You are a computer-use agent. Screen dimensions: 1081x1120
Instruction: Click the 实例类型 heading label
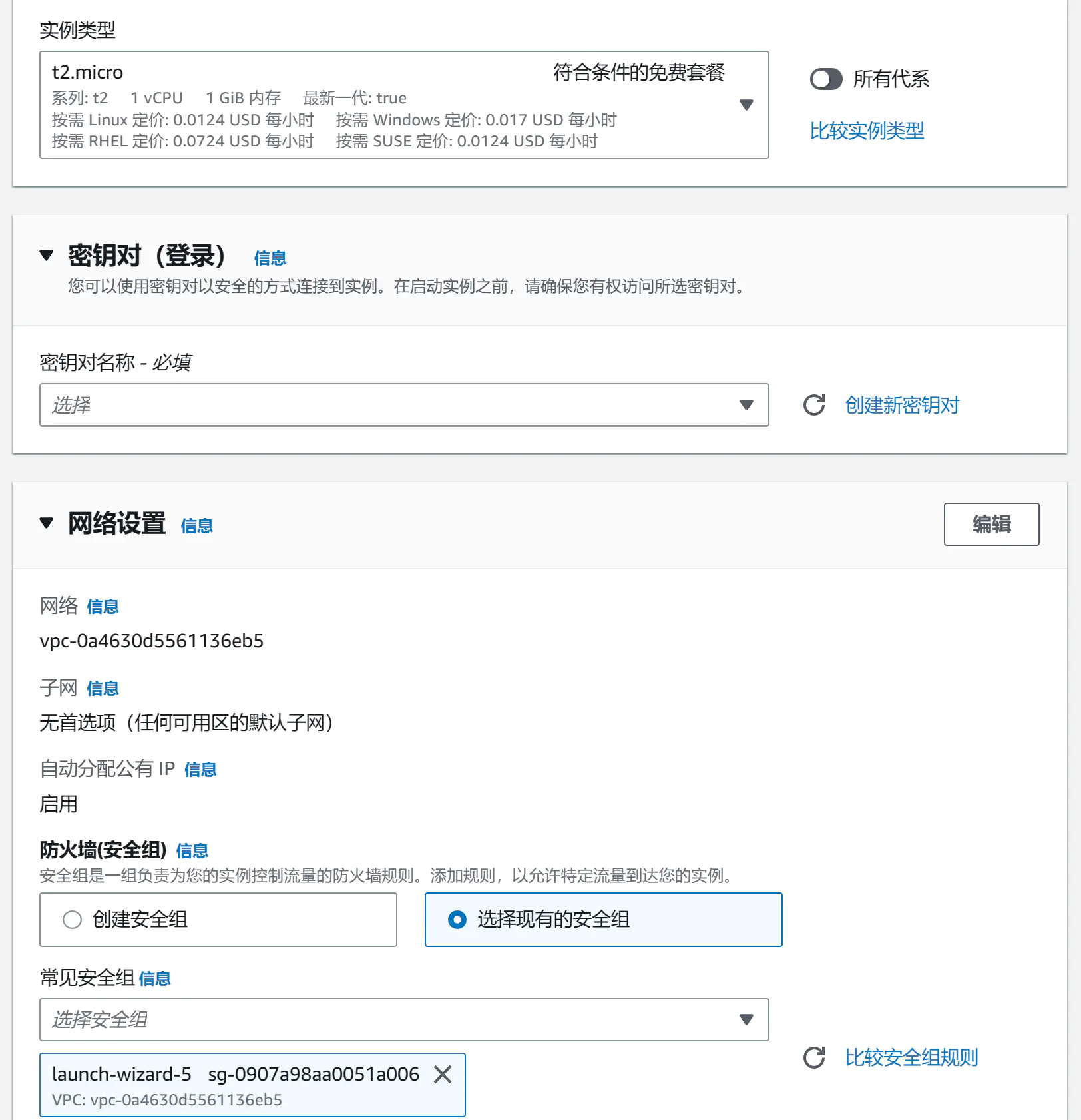pyautogui.click(x=77, y=30)
